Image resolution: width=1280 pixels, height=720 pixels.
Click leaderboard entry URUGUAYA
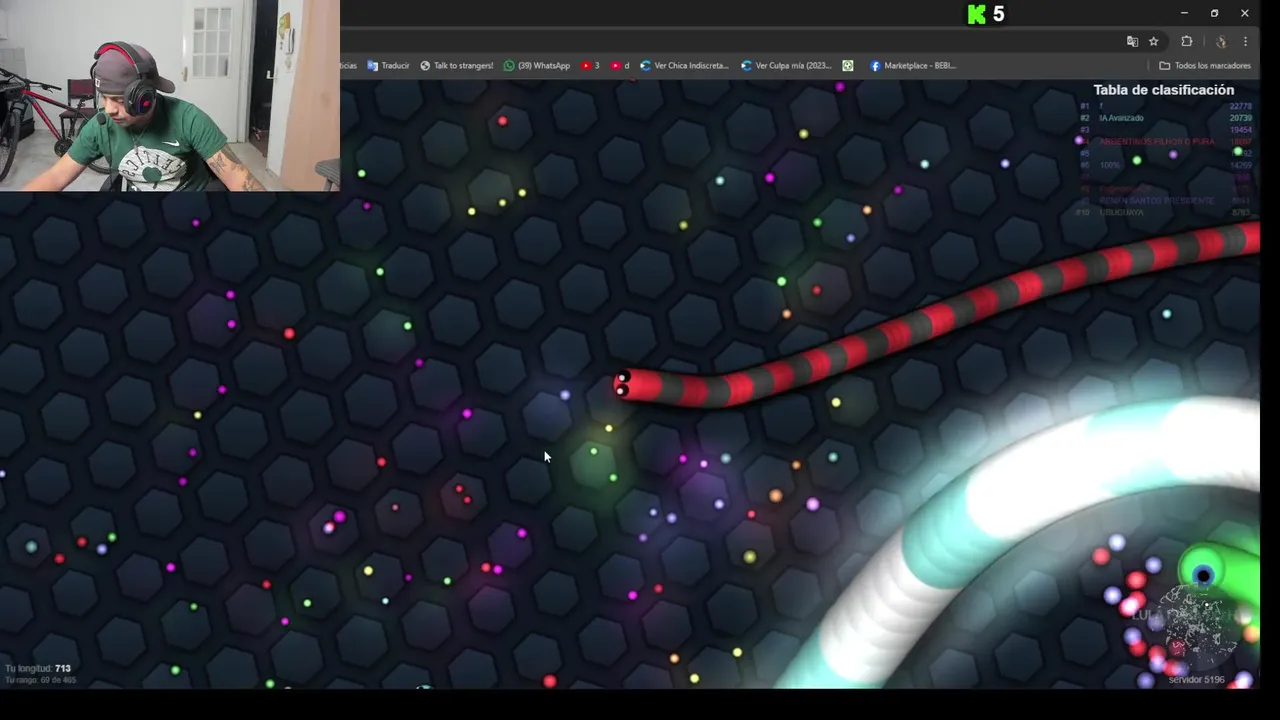[1121, 212]
